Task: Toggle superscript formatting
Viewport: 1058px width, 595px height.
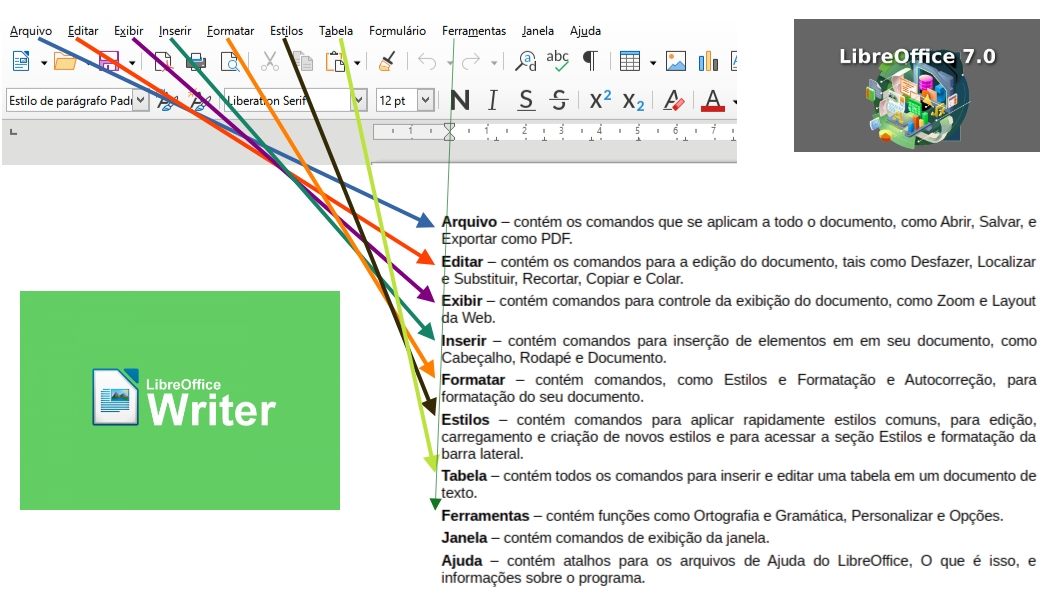Action: coord(600,100)
